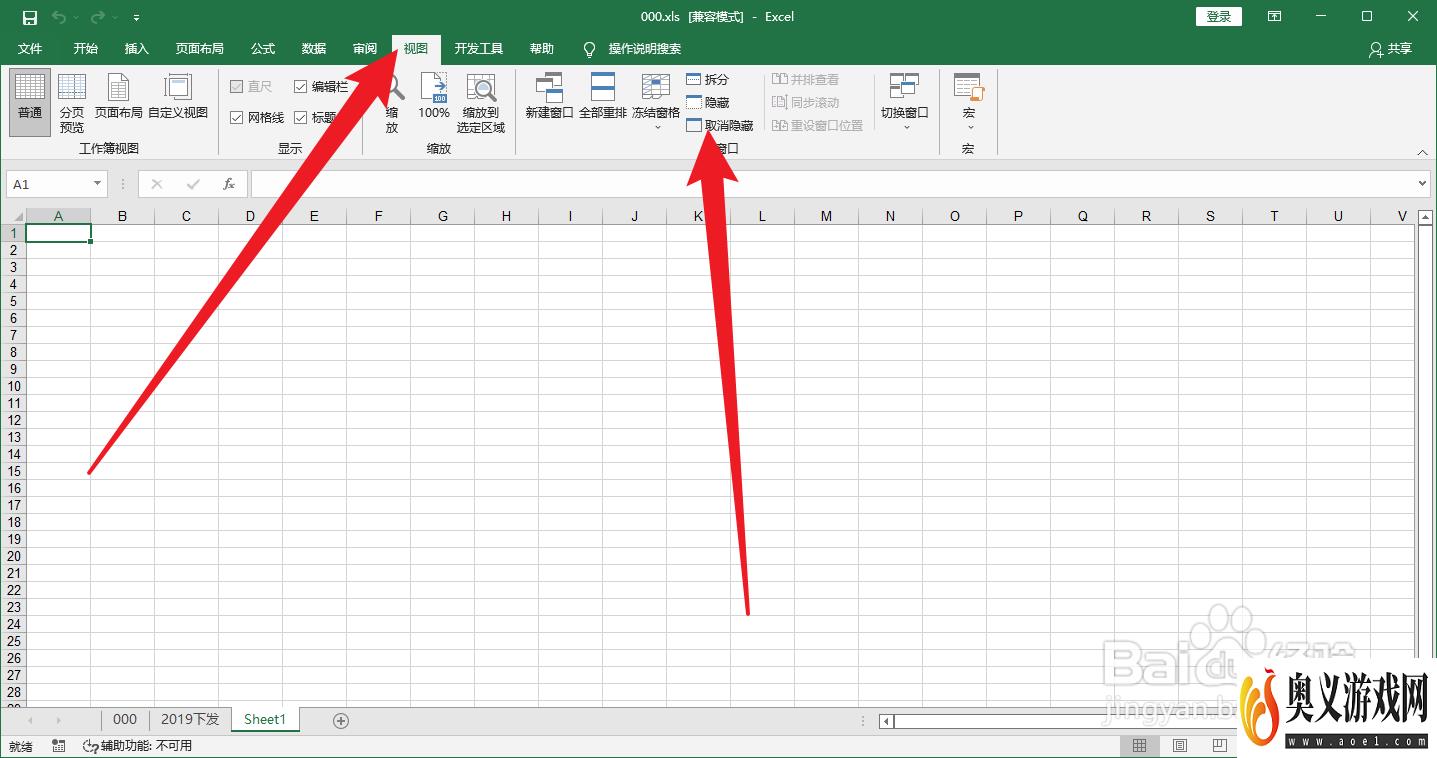Viewport: 1437px width, 758px height.
Task: Click Hide (隐藏) window button
Action: coord(708,102)
